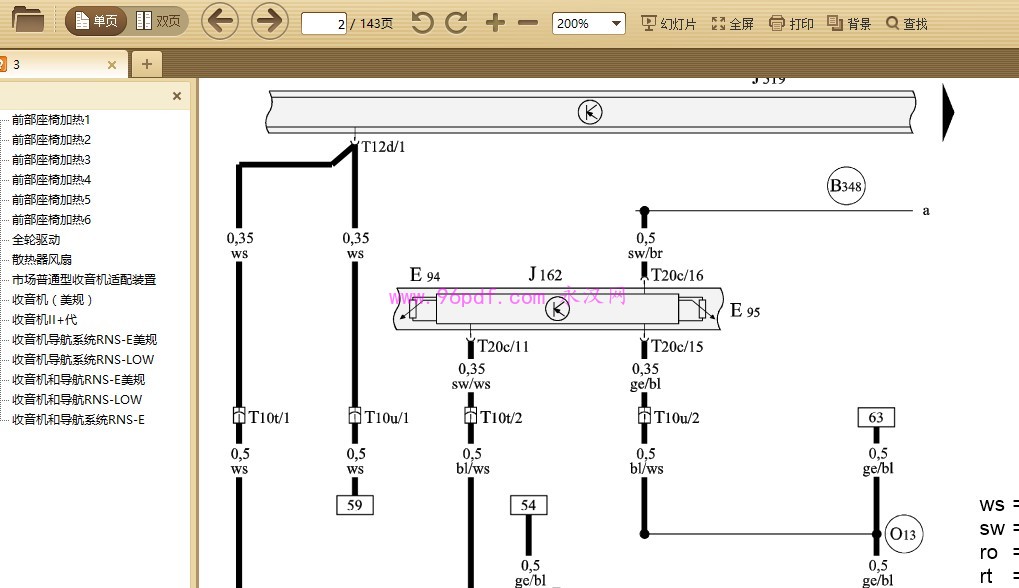Click the J 162 component label
Screen dimensions: 1019x588
tap(545, 275)
